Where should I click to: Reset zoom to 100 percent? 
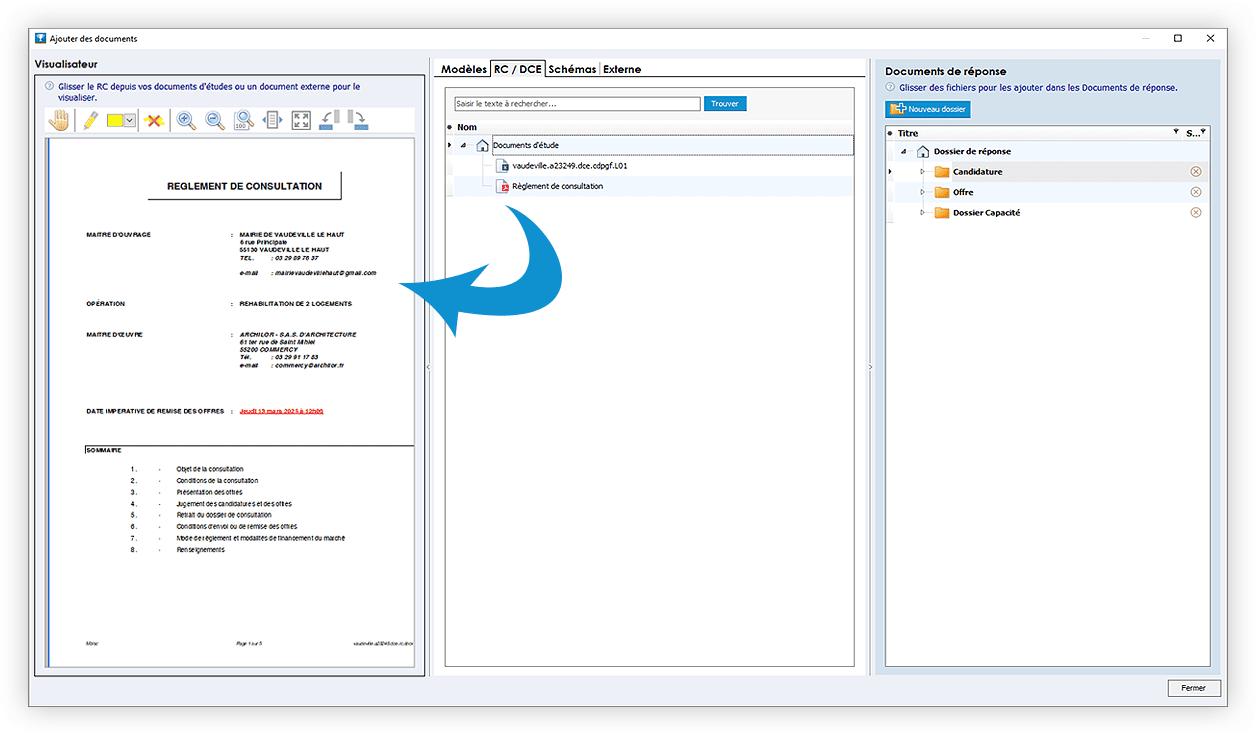243,120
